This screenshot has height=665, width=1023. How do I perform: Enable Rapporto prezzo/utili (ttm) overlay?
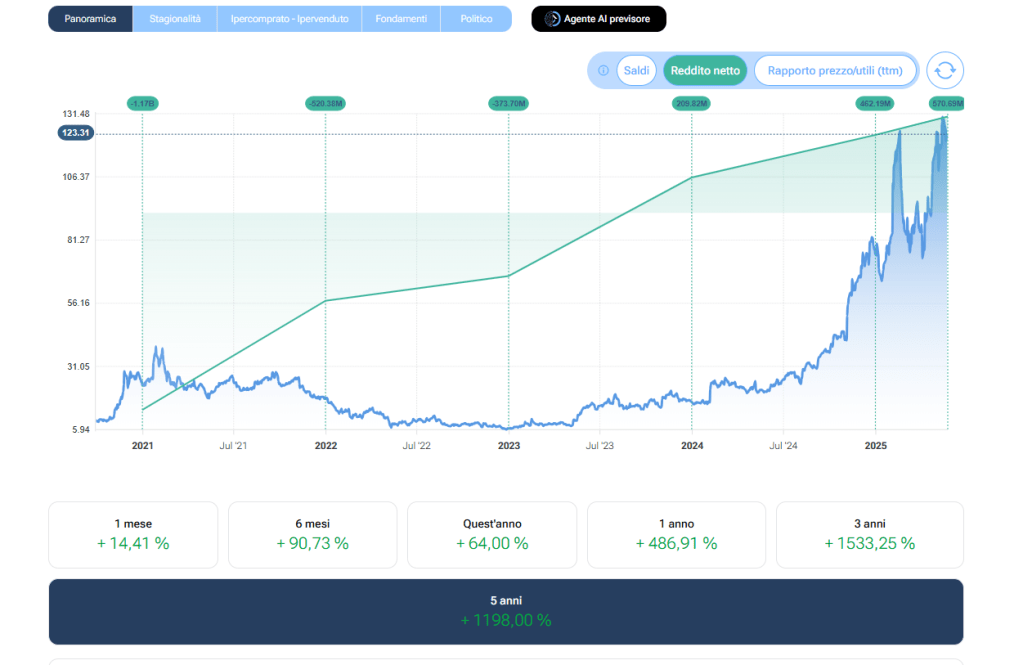point(834,71)
